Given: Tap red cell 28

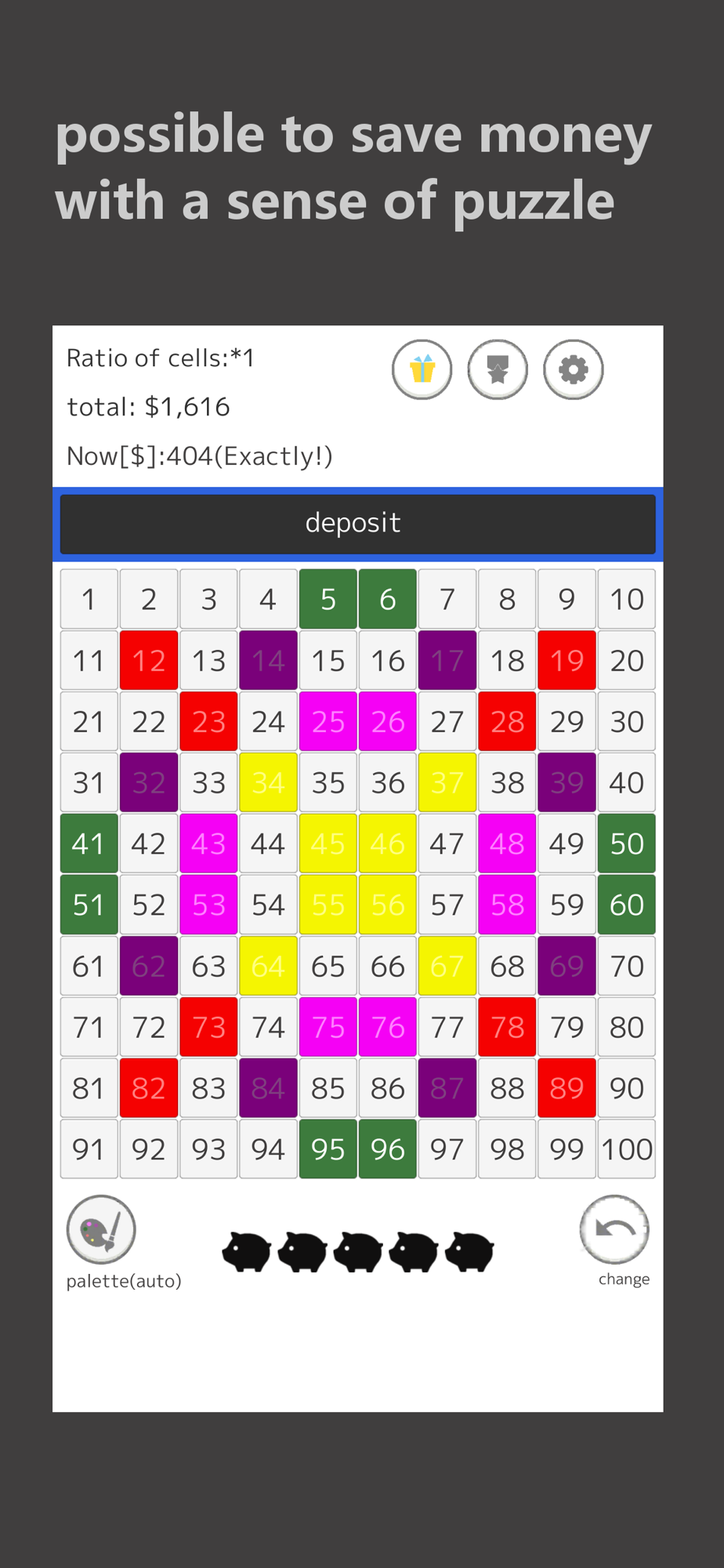Looking at the screenshot, I should coord(507,721).
